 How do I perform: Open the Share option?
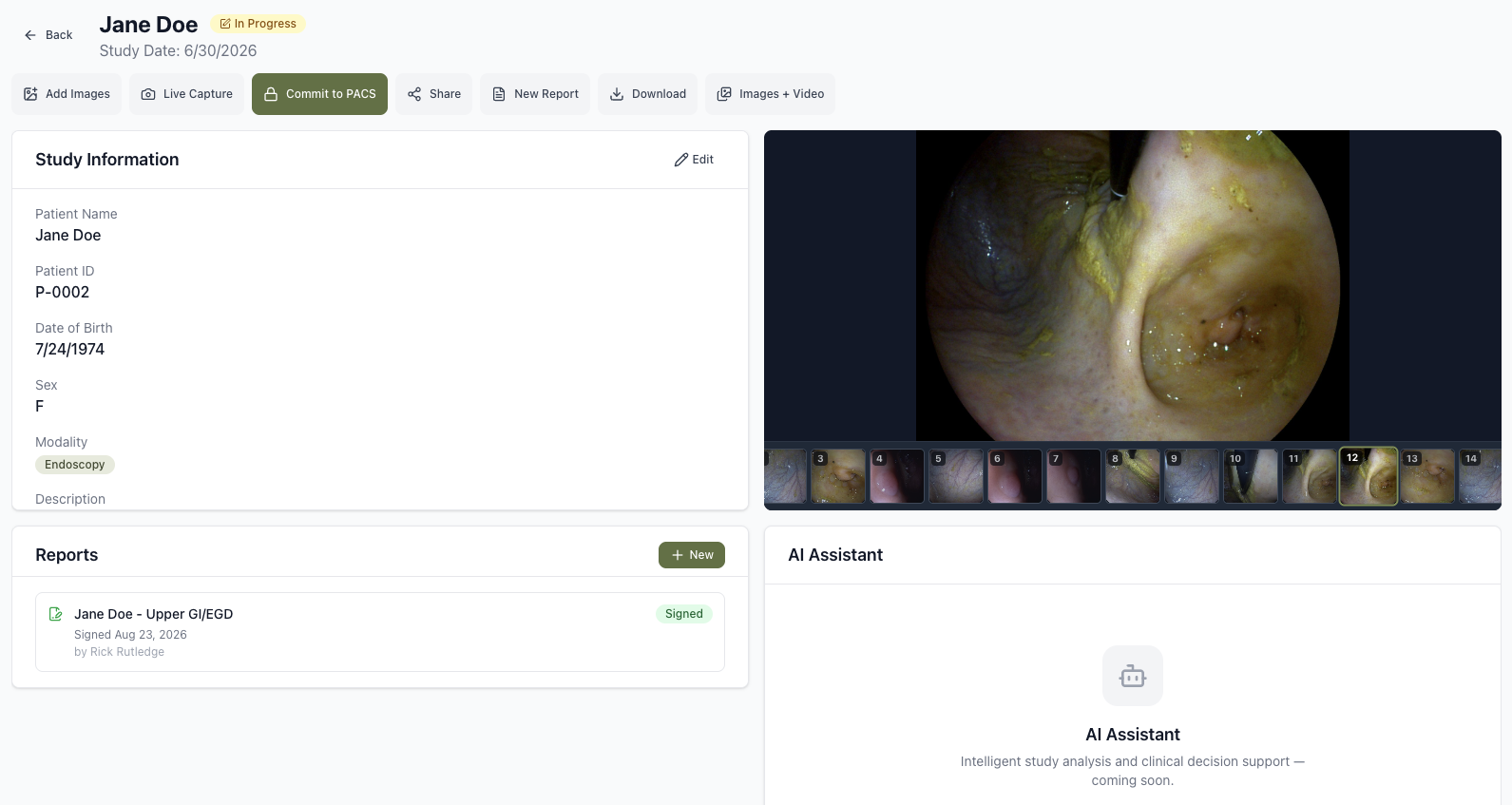click(433, 94)
